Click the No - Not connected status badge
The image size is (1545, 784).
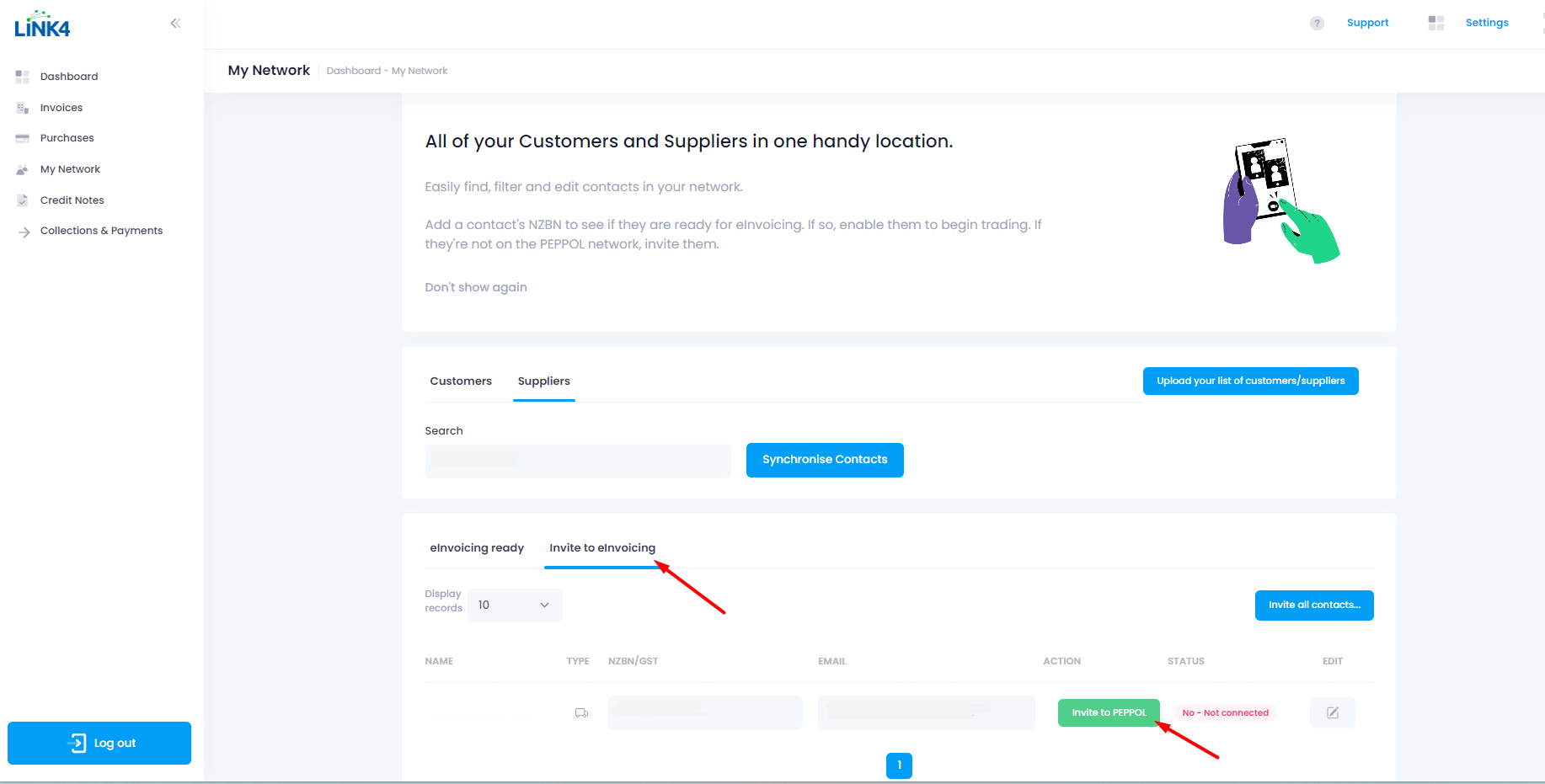click(1226, 713)
